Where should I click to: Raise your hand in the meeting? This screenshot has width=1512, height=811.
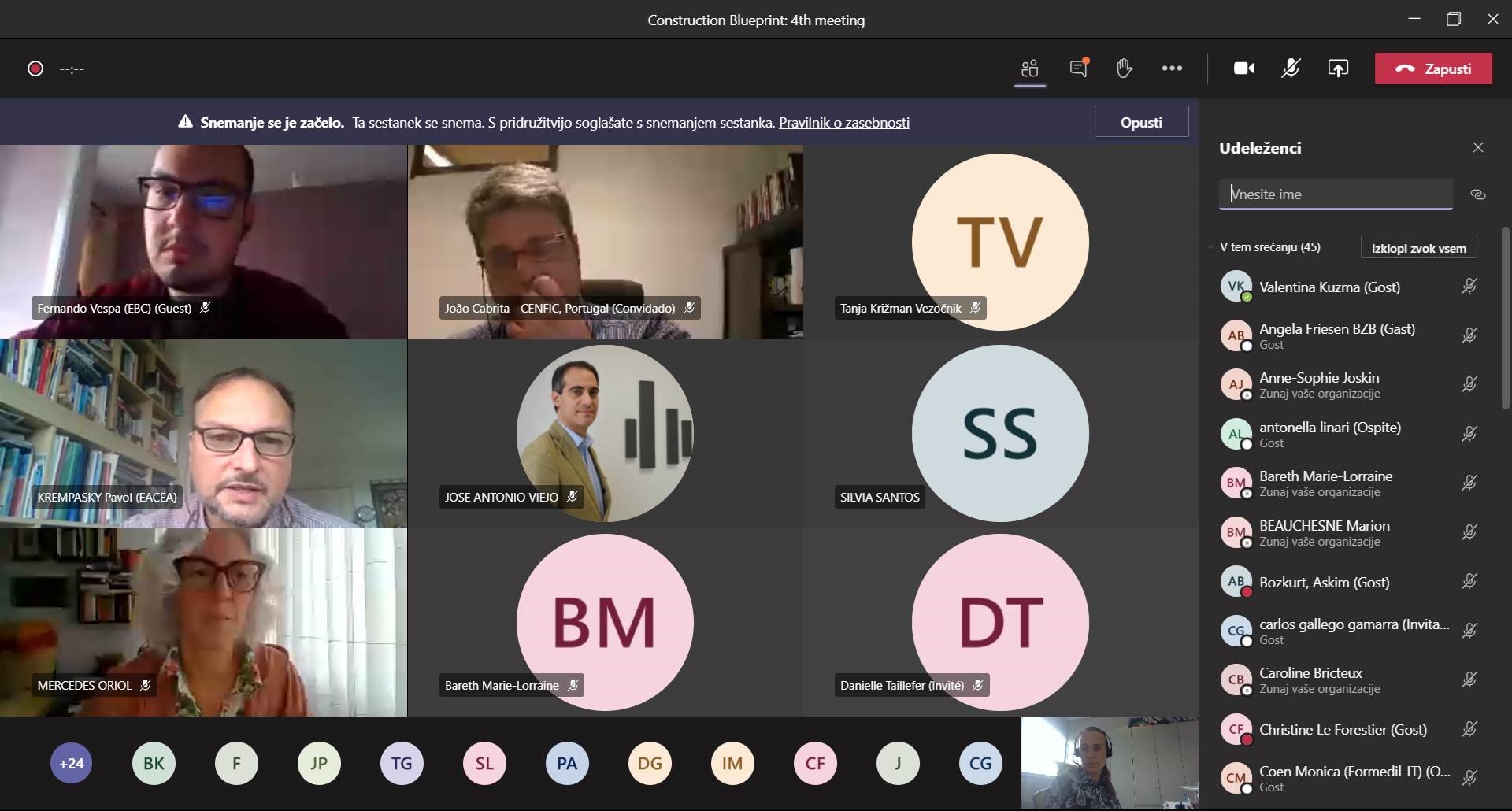click(1125, 69)
